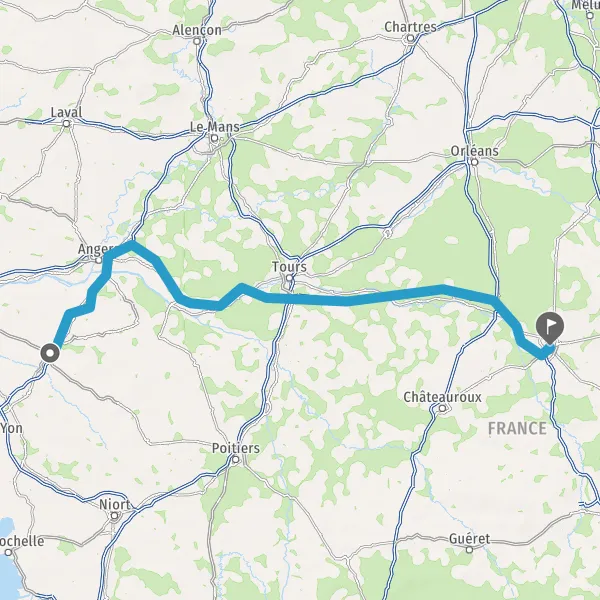Click the Laval city dot
The image size is (600, 600).
coord(67,124)
